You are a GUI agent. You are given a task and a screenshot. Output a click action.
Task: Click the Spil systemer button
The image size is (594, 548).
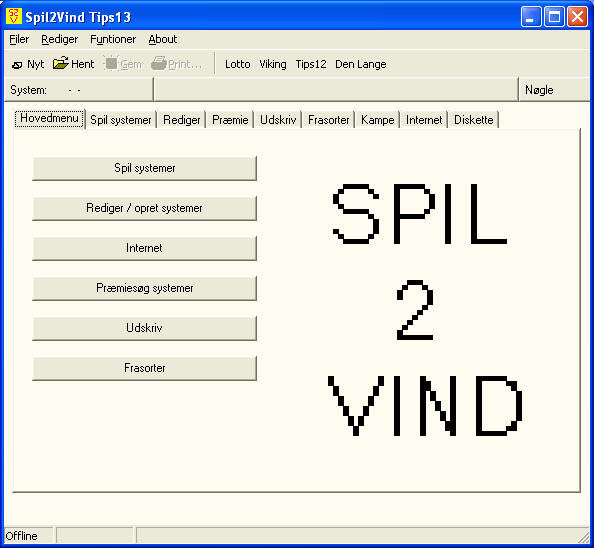pos(144,168)
